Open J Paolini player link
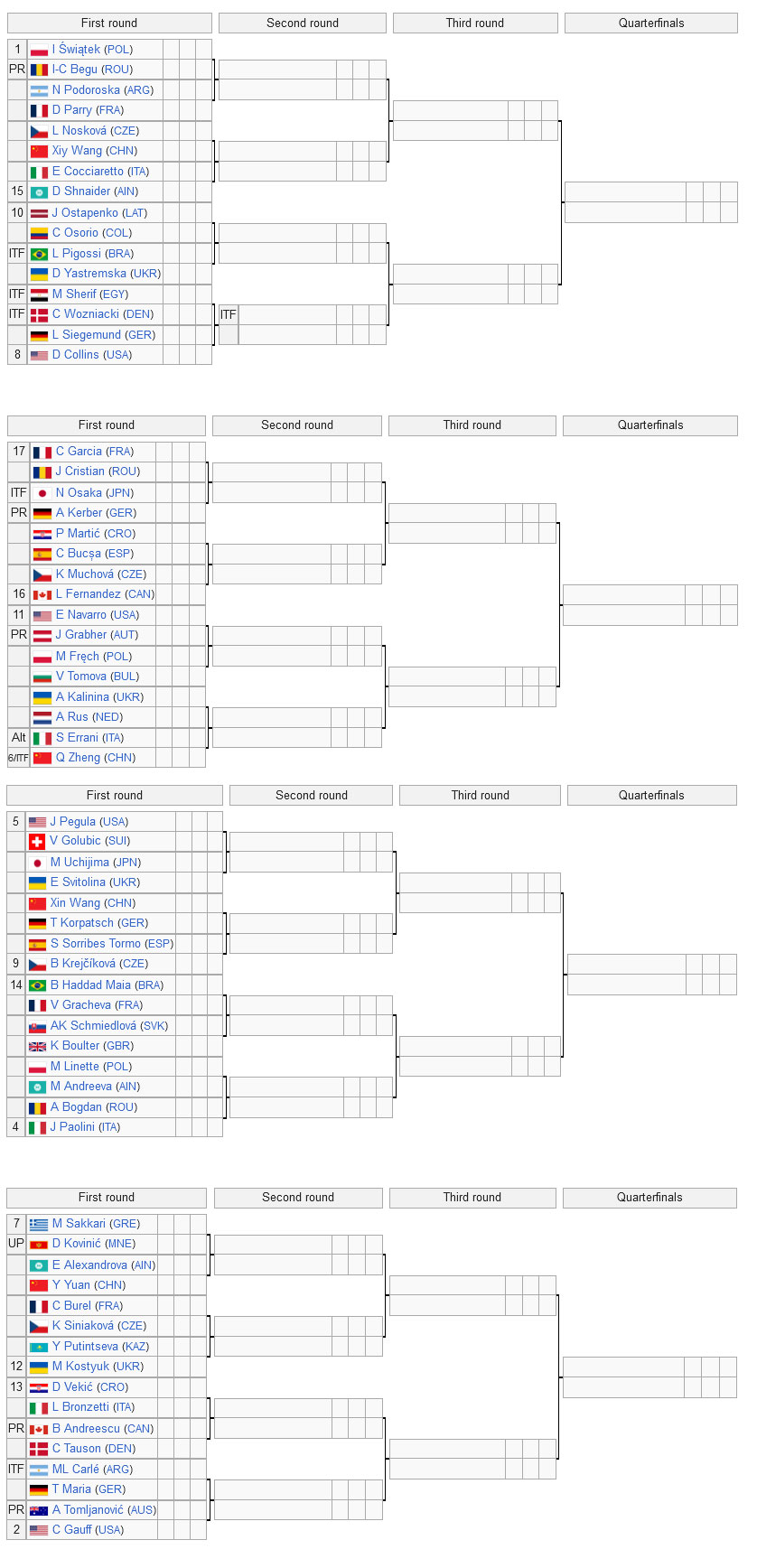Screen dimensions: 757x1568 72,1127
